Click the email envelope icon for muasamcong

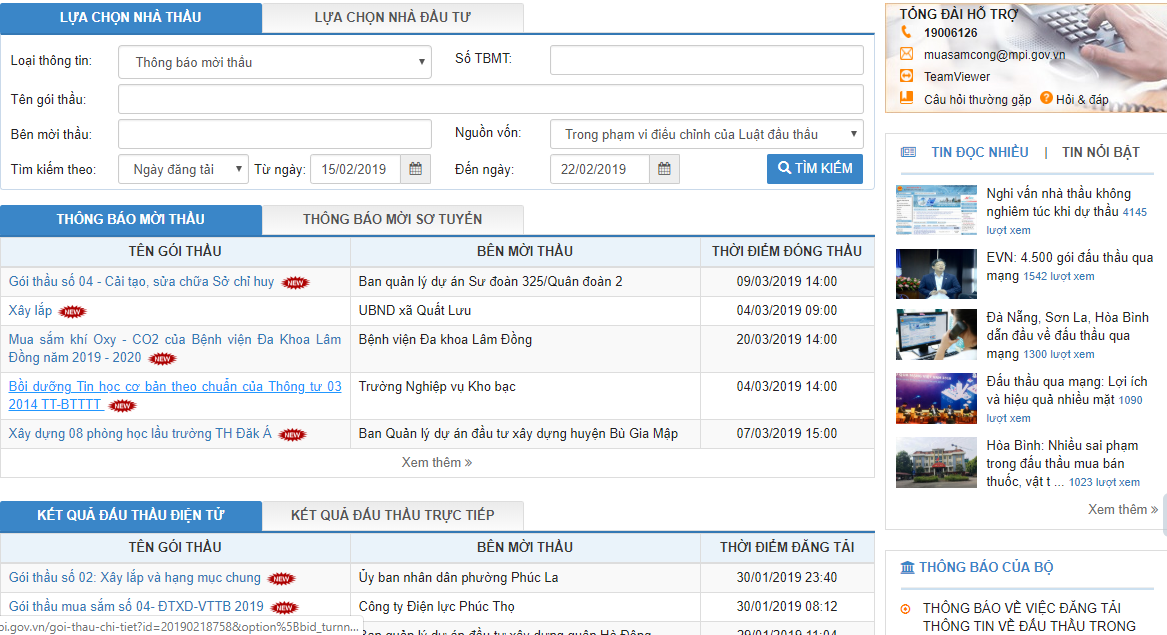(906, 54)
